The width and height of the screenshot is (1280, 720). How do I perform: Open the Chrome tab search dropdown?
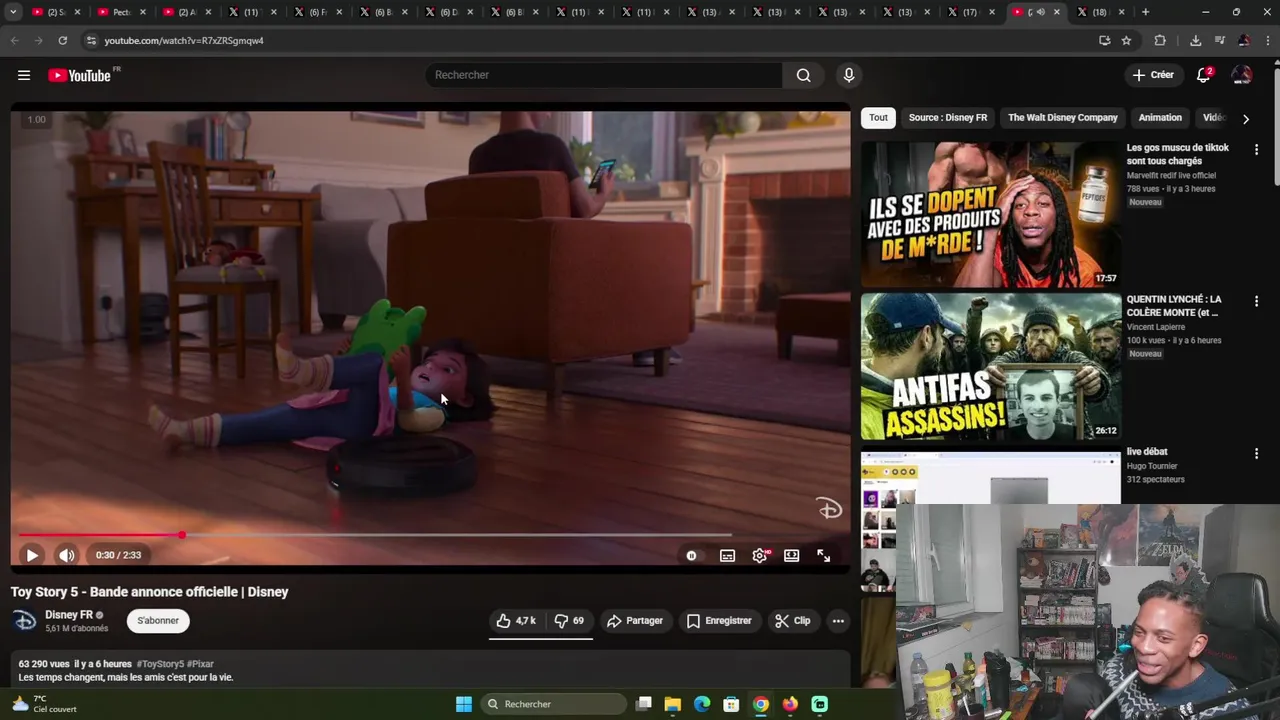pos(13,12)
